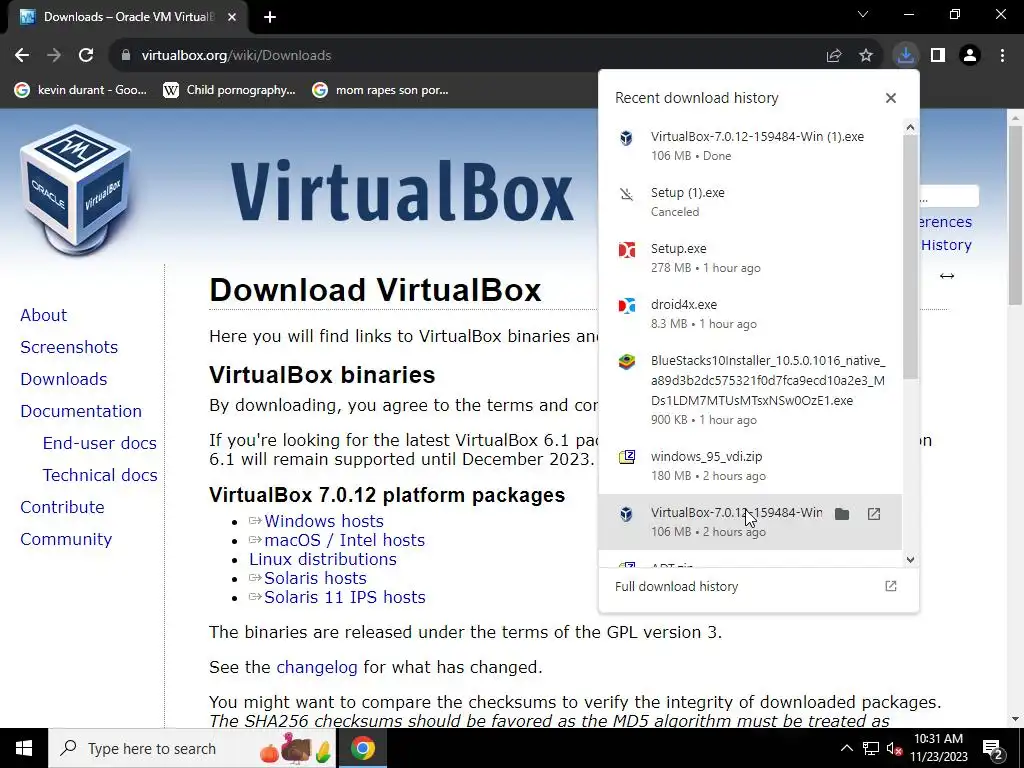Click the VirtualBox cube logo

coord(75,189)
